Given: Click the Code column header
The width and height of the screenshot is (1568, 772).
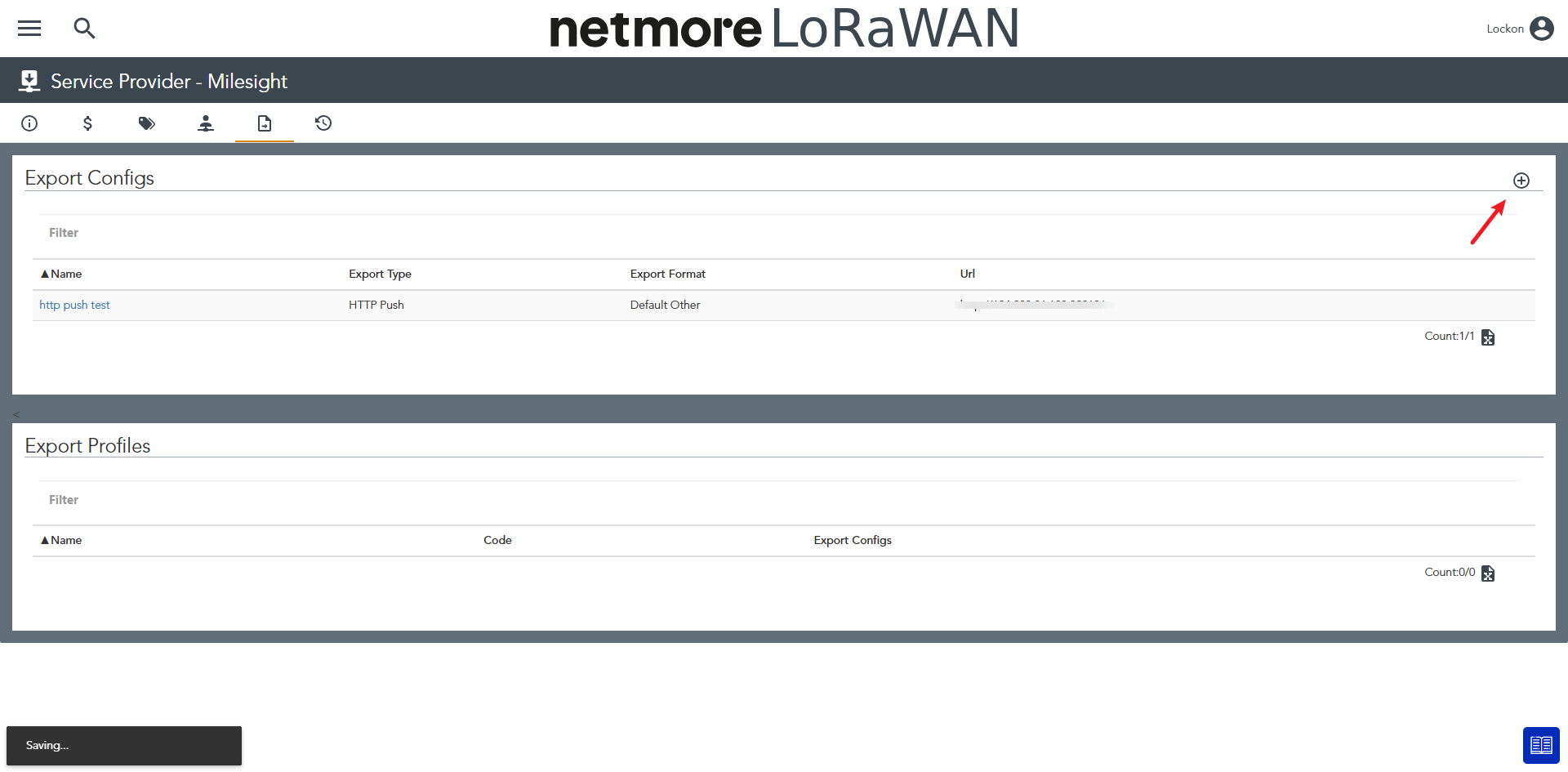Looking at the screenshot, I should [x=497, y=540].
